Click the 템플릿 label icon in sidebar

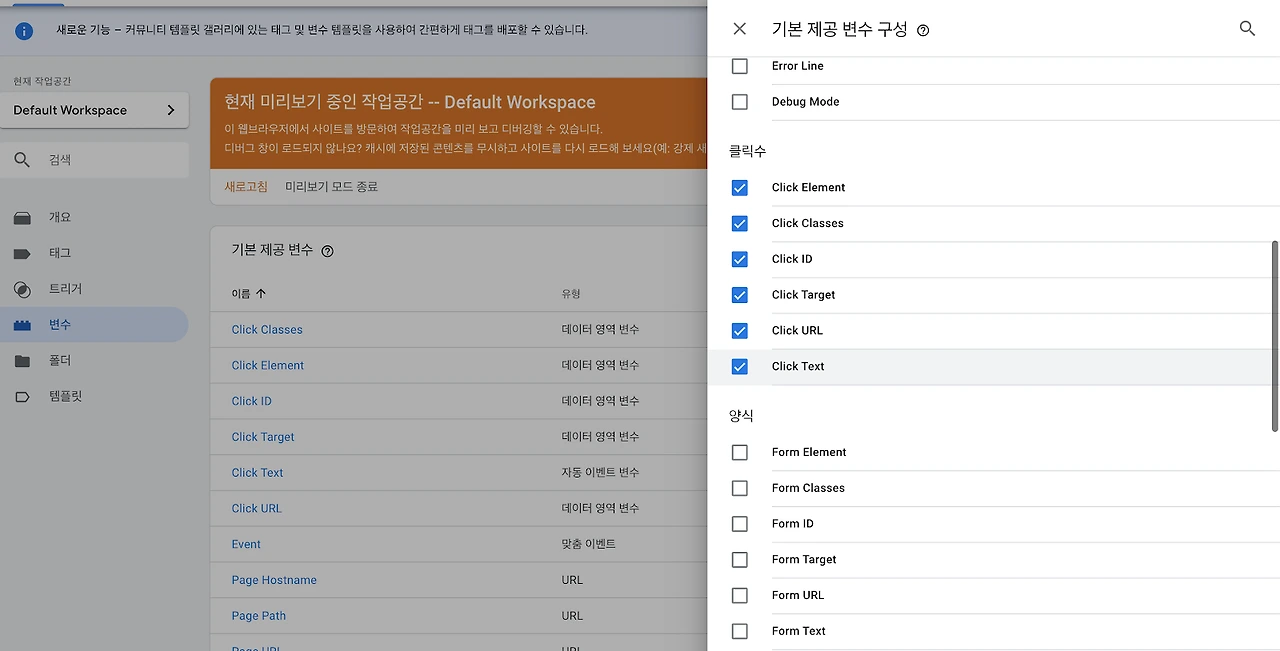22,397
